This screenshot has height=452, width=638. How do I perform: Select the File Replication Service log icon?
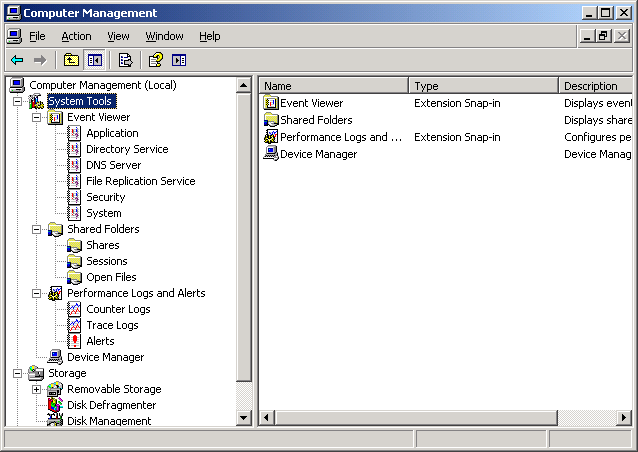[x=74, y=181]
